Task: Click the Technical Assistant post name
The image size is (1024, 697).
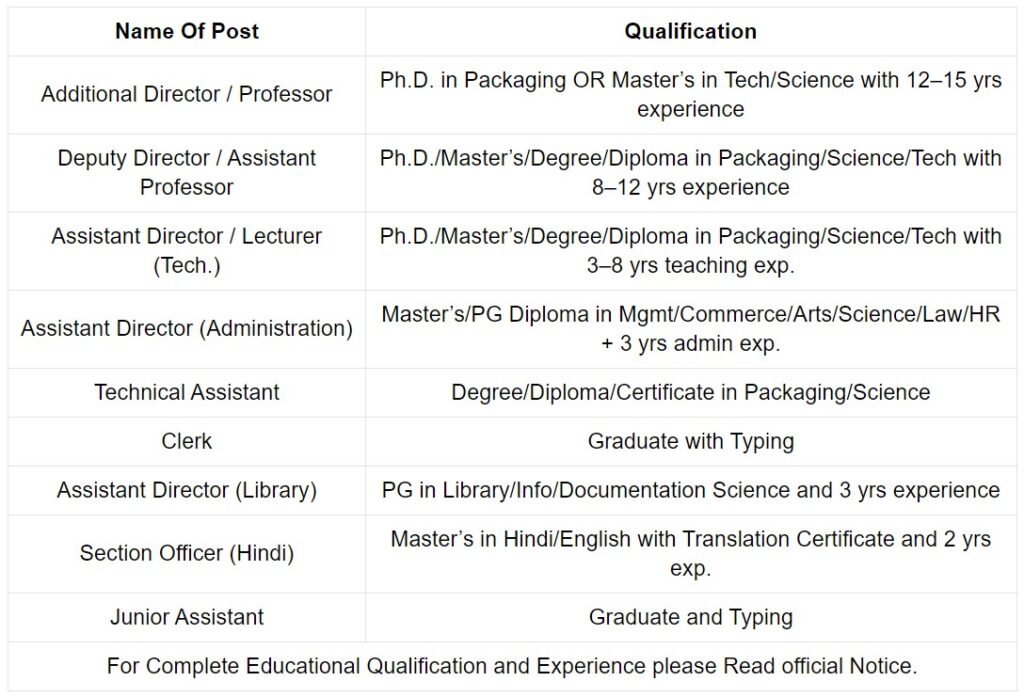Action: [x=187, y=392]
